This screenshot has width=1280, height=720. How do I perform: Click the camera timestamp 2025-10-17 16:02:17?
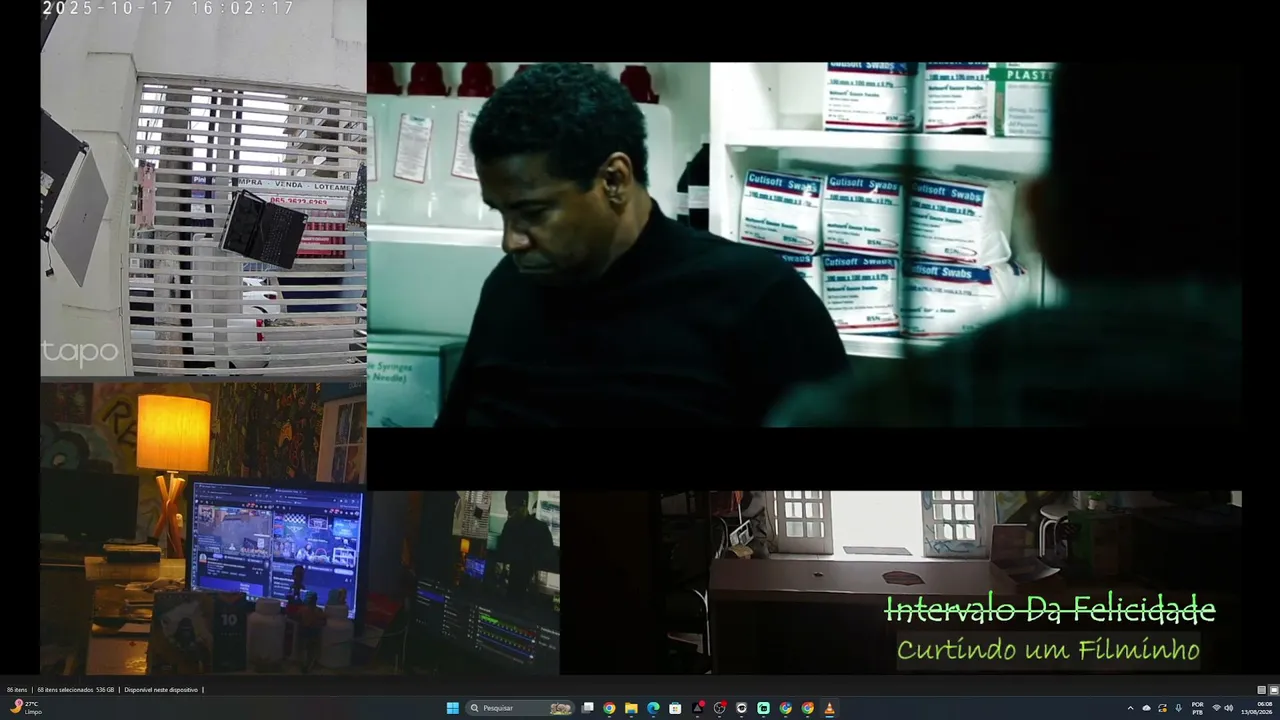coord(169,8)
